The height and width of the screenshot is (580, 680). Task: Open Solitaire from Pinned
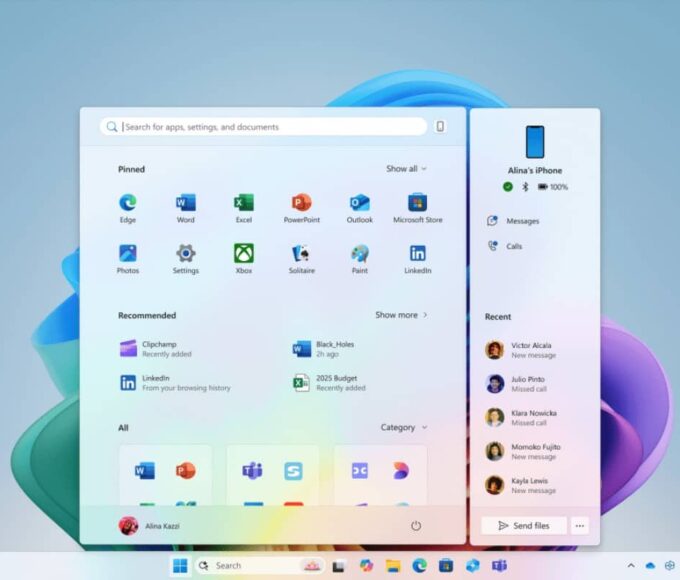pos(302,259)
